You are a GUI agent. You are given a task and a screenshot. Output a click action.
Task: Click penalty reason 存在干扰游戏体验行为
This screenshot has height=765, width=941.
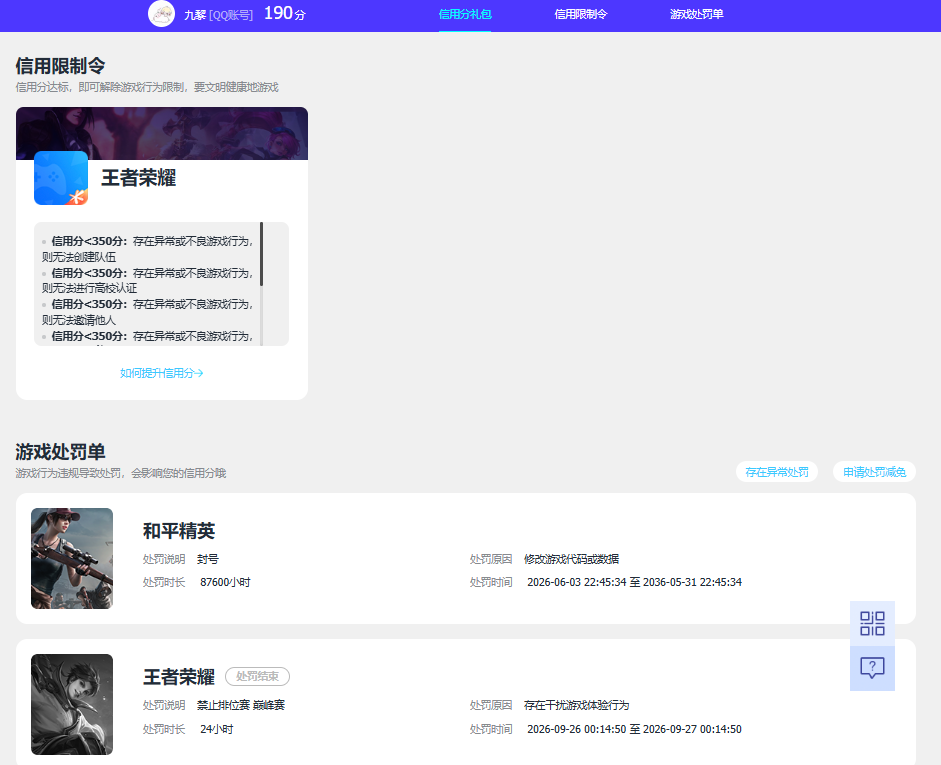click(x=576, y=705)
